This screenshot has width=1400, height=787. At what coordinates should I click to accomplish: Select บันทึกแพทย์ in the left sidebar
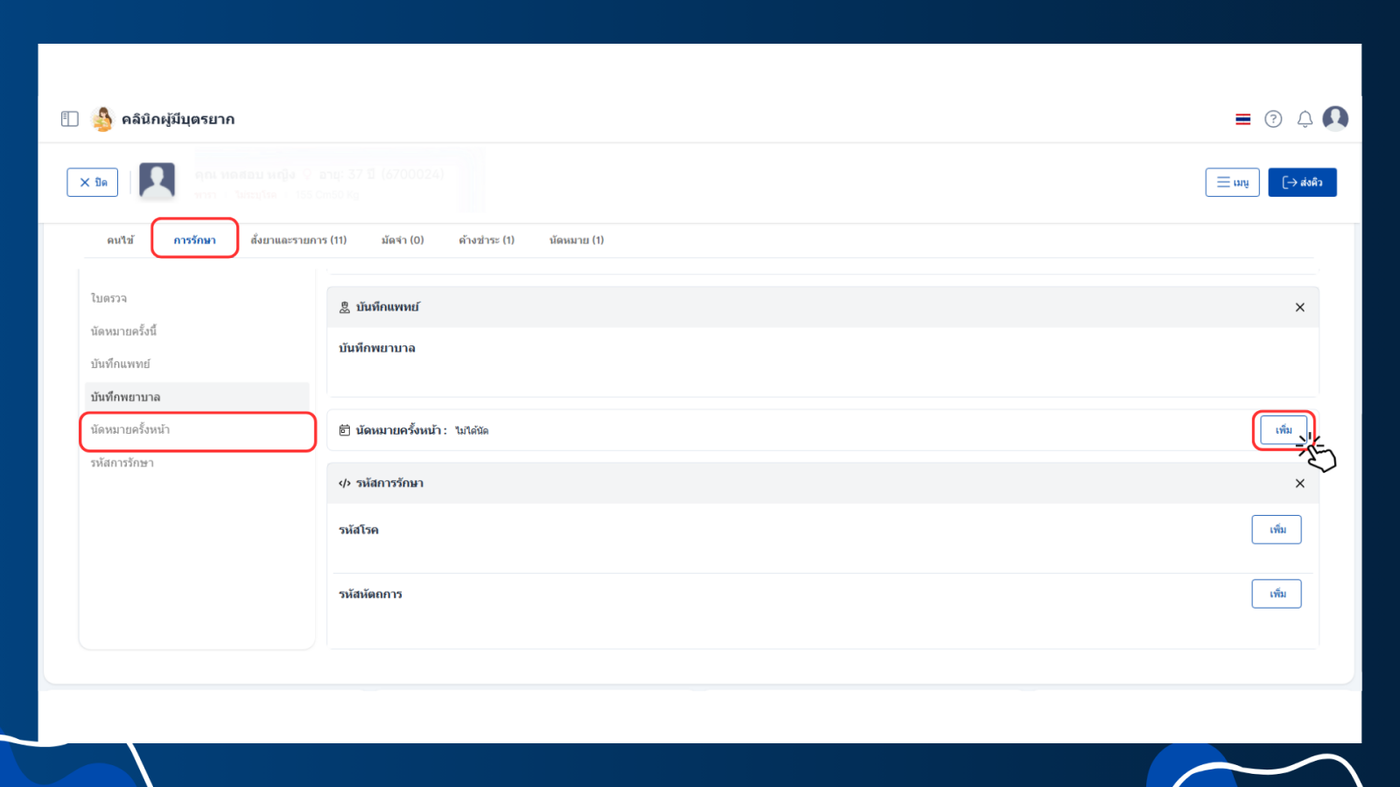pyautogui.click(x=197, y=364)
